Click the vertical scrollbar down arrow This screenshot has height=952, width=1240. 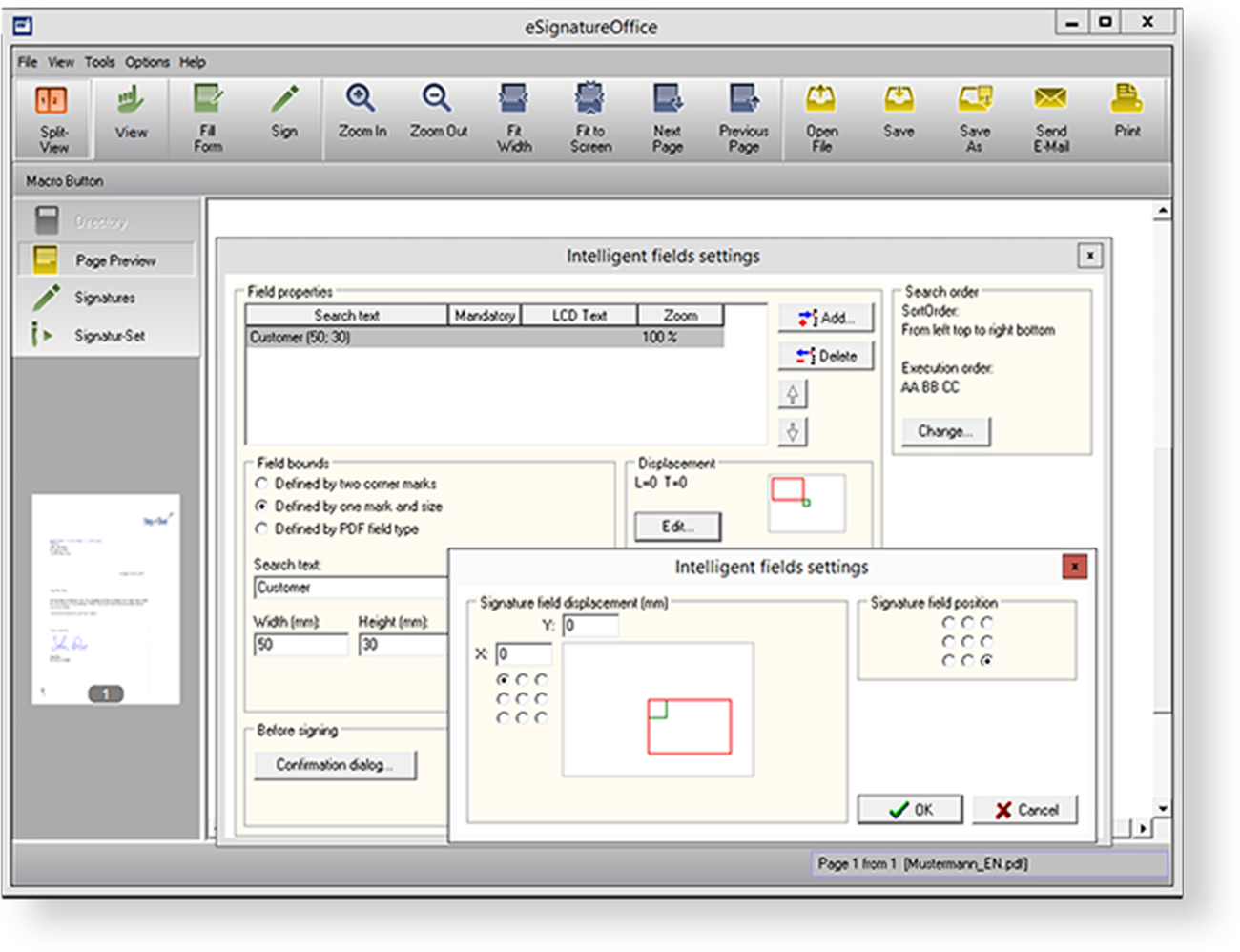coord(1162,808)
